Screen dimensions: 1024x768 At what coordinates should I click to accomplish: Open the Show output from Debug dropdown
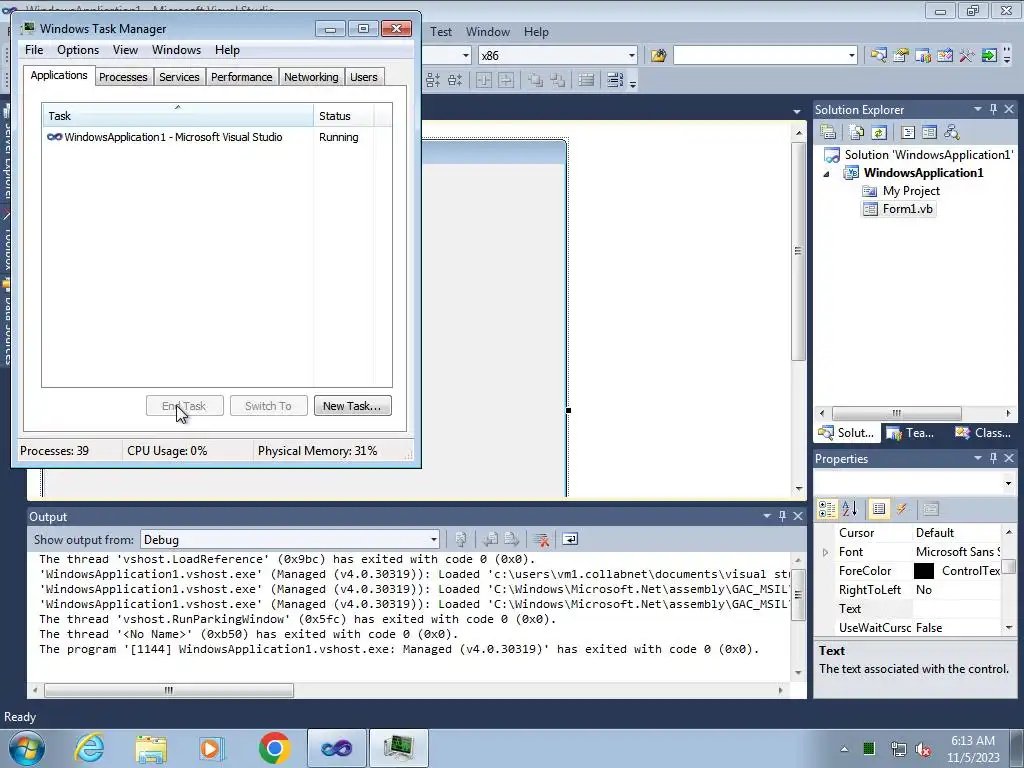(434, 539)
